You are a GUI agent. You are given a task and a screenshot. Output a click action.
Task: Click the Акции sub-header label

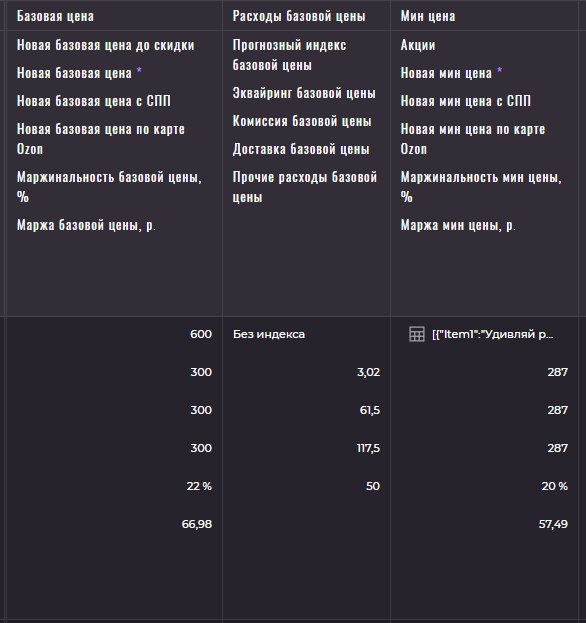click(418, 45)
